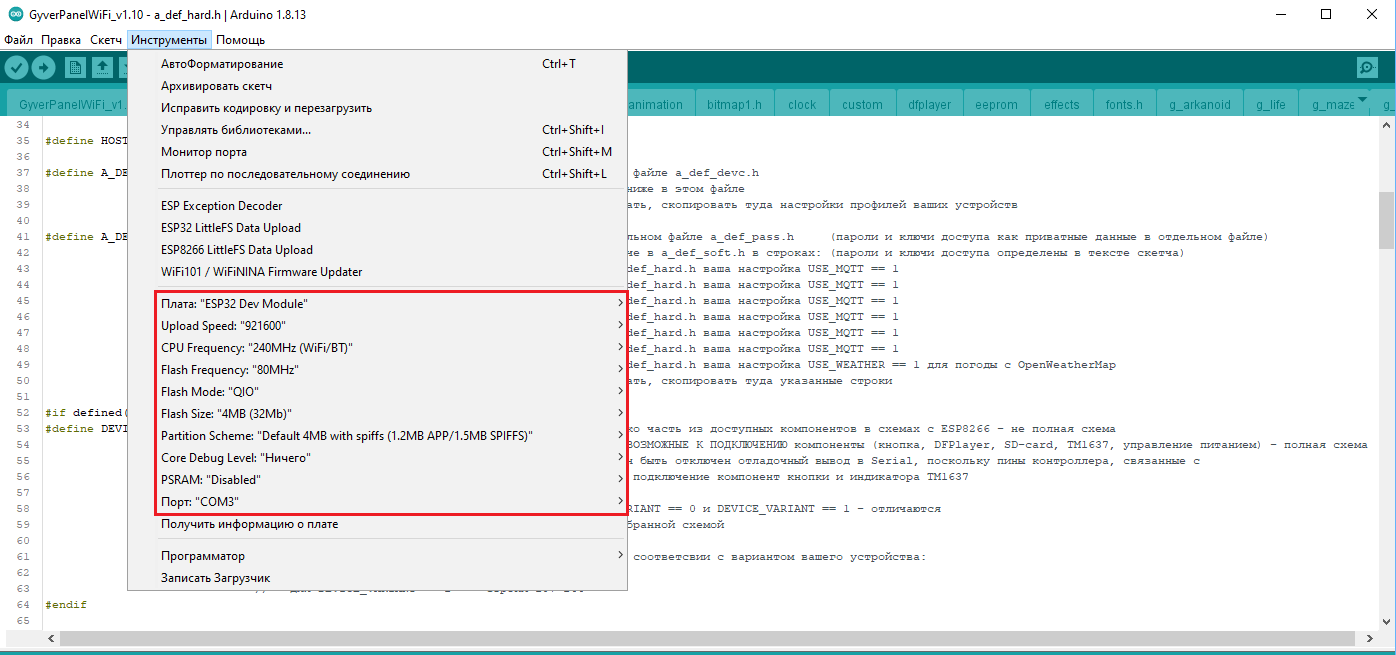Open the Помощь menu
Screen dimensions: 1396x655
click(x=241, y=40)
